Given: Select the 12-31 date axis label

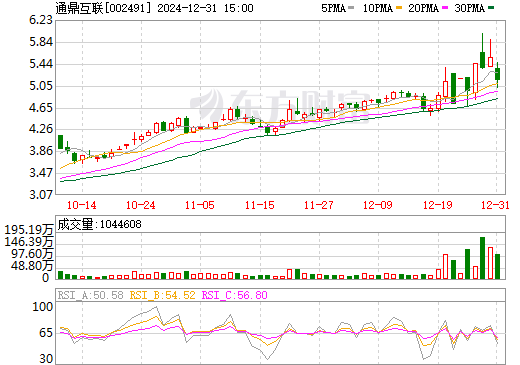Looking at the screenshot, I should coord(495,205).
